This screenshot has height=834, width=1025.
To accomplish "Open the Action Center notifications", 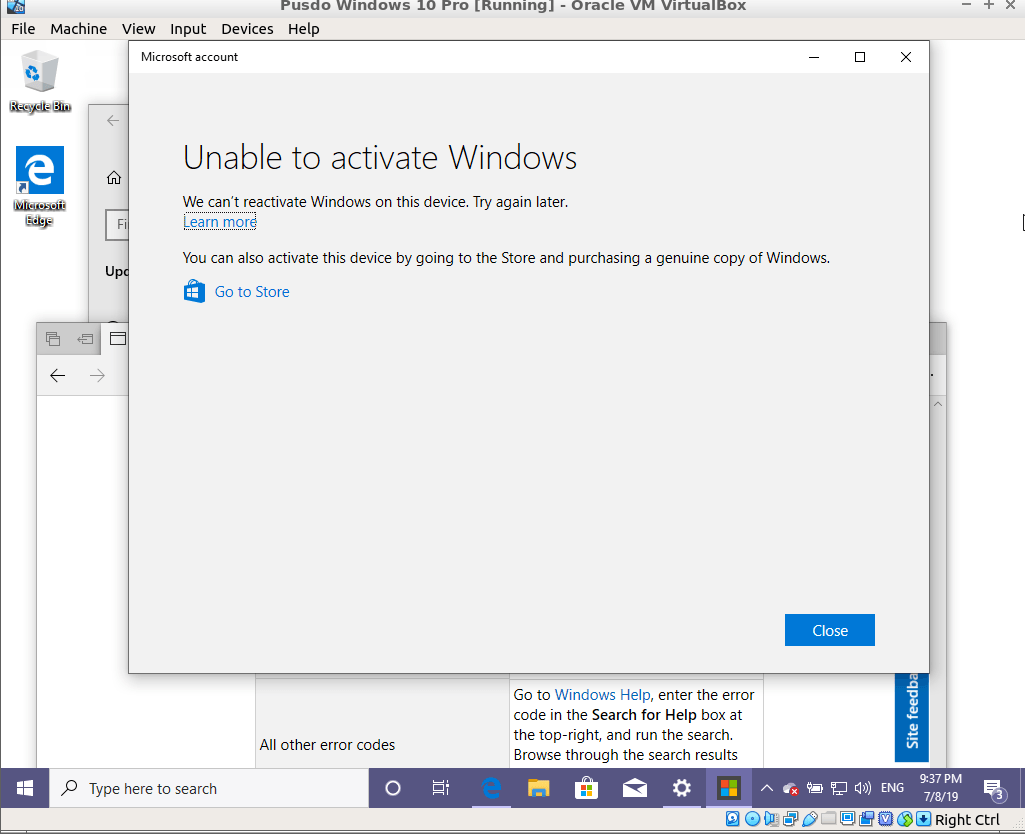I will [x=993, y=788].
